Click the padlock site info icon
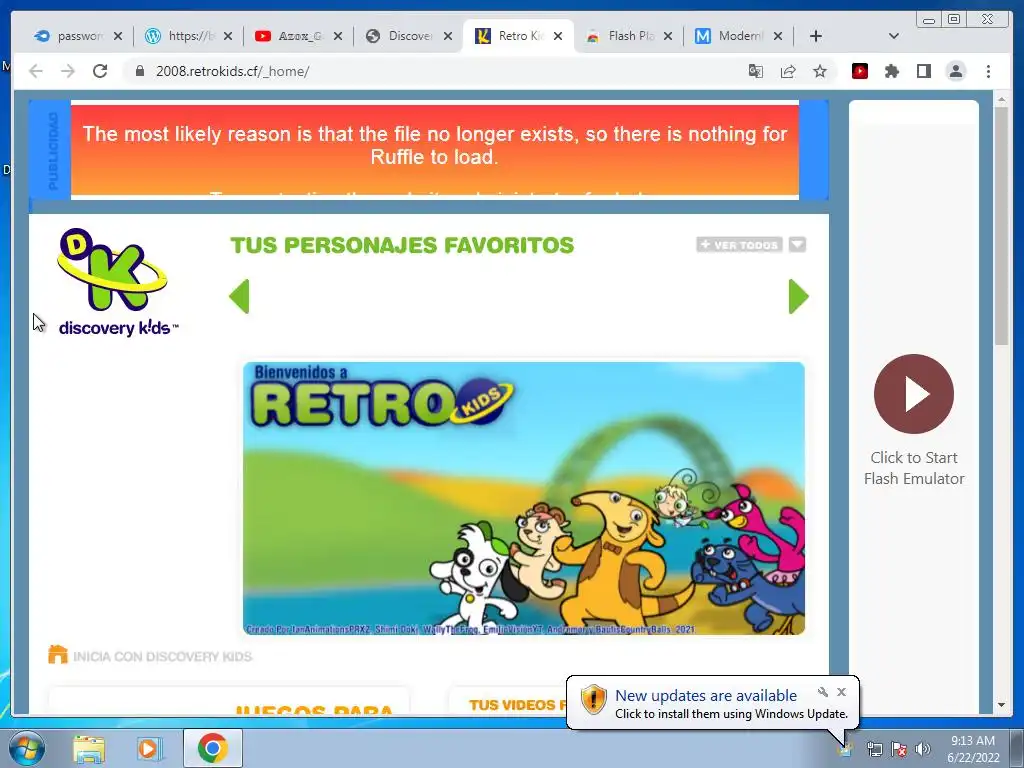 (x=140, y=71)
